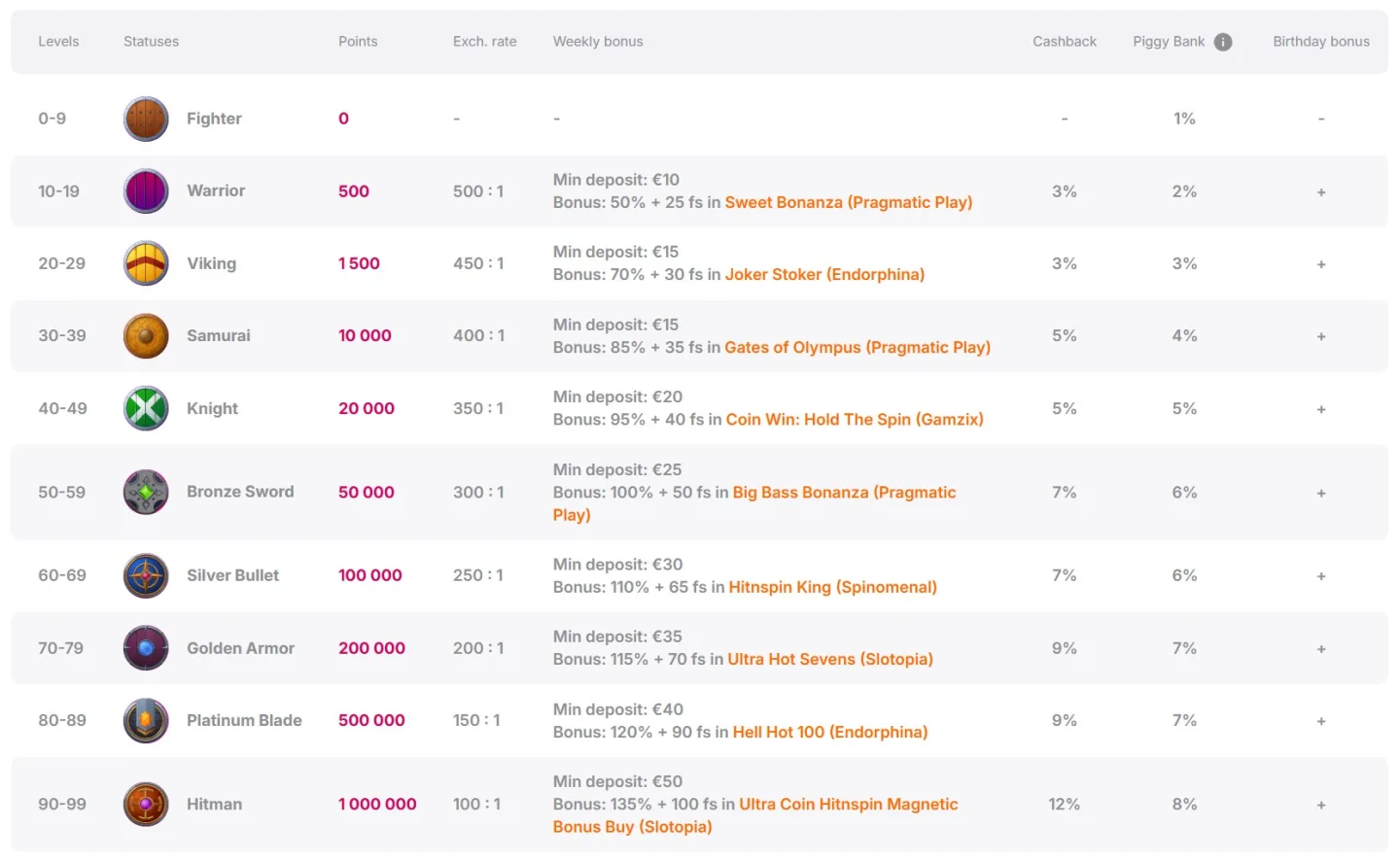Click the green Knight shield icon

tap(146, 408)
